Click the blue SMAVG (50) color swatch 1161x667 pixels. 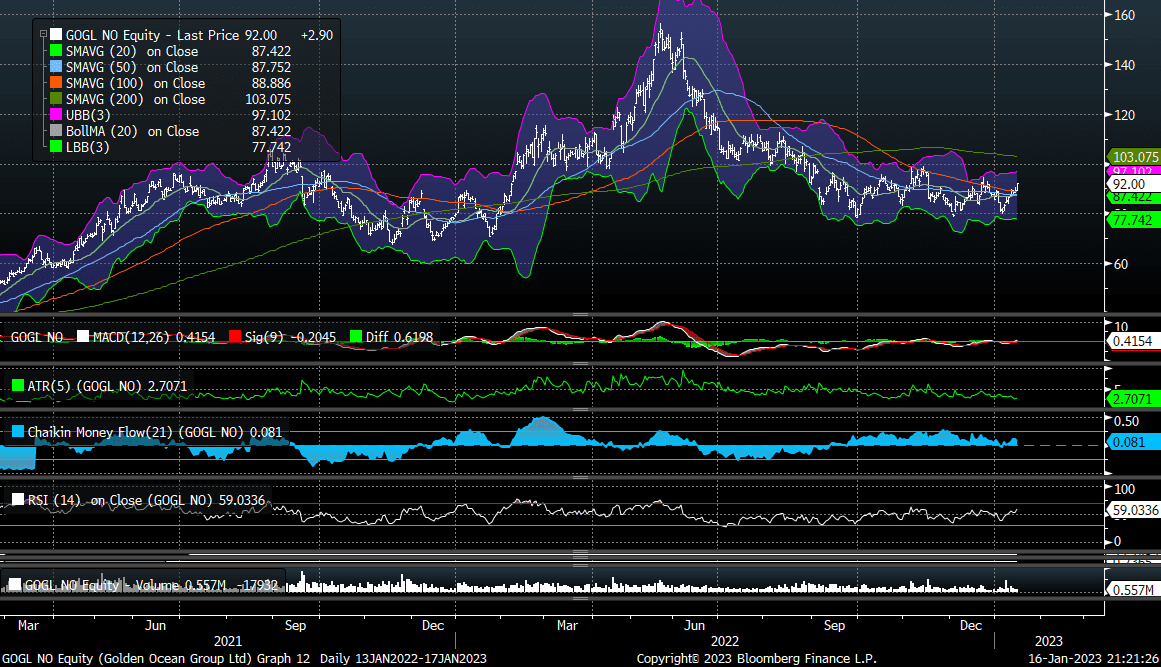coord(56,67)
